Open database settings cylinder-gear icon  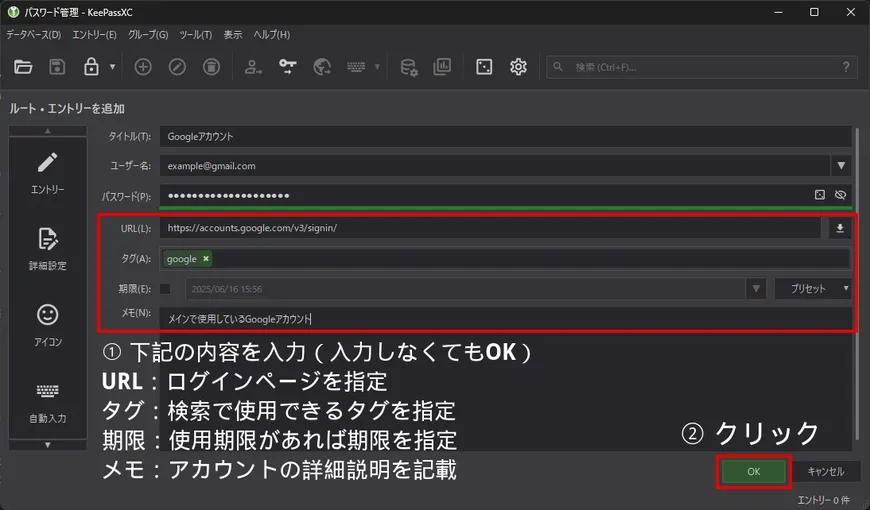tap(409, 67)
